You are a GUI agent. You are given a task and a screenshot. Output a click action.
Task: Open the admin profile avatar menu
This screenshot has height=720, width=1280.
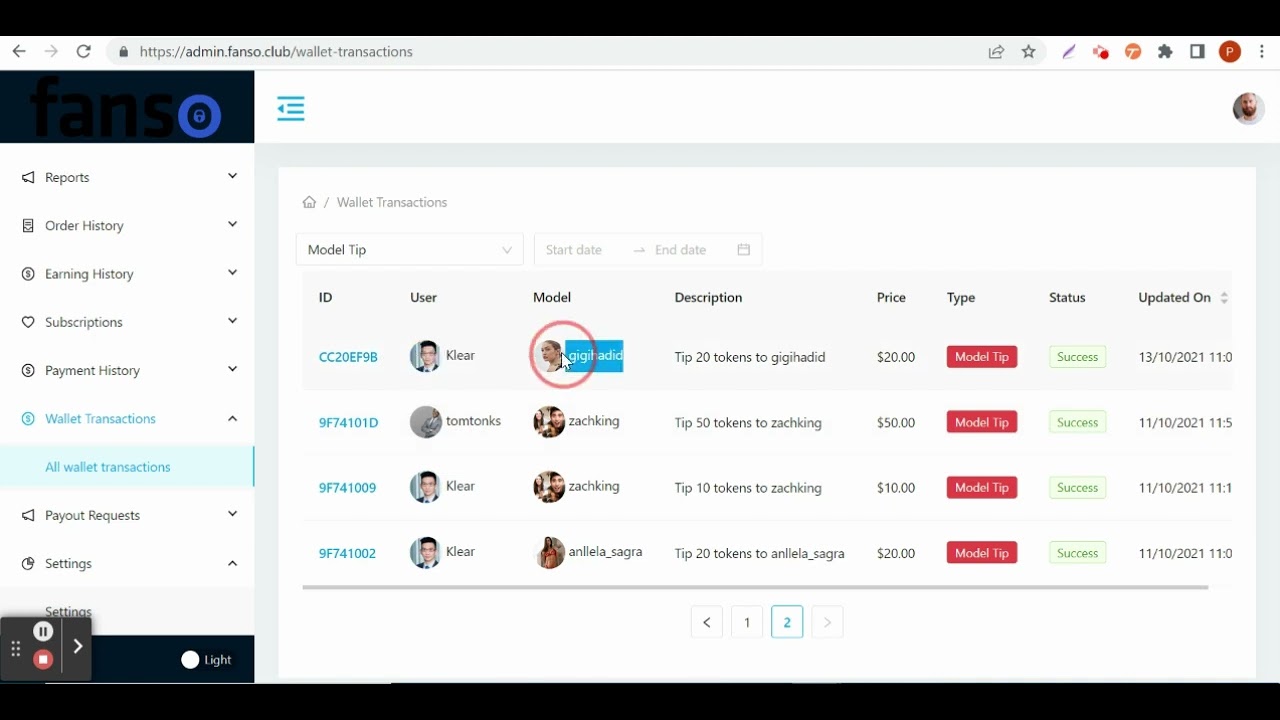click(x=1248, y=108)
